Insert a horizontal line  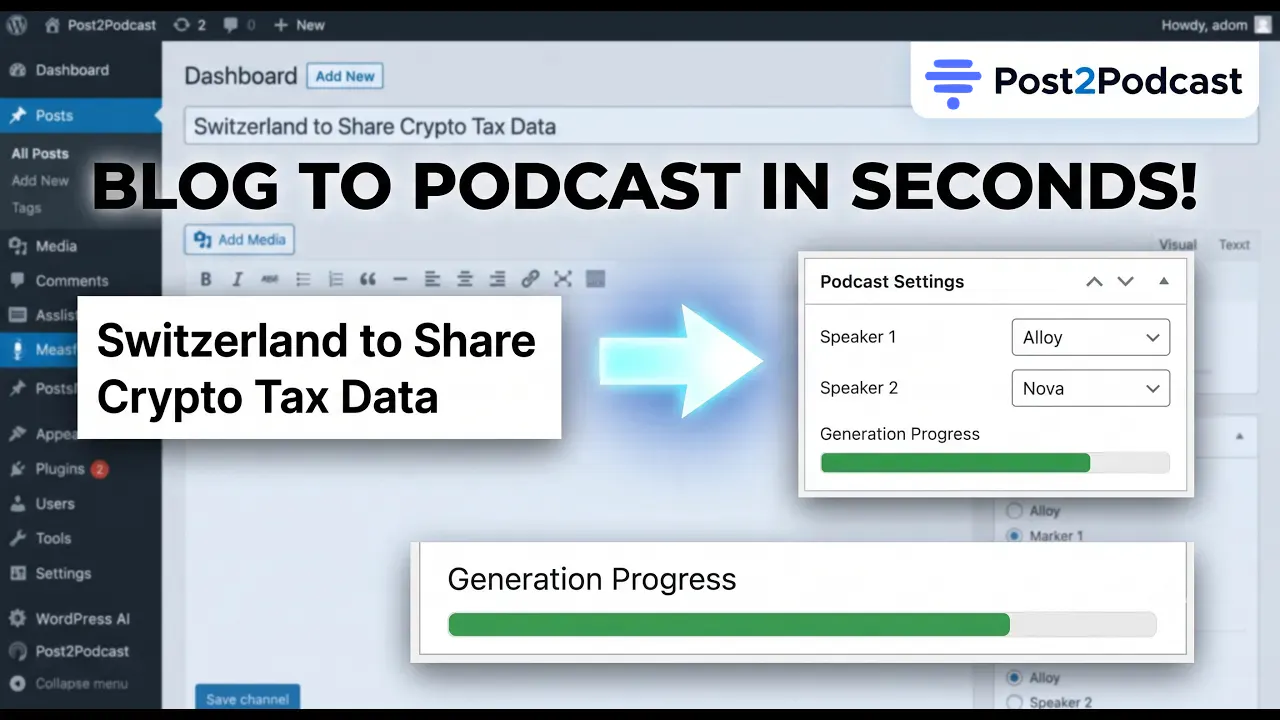click(x=400, y=279)
